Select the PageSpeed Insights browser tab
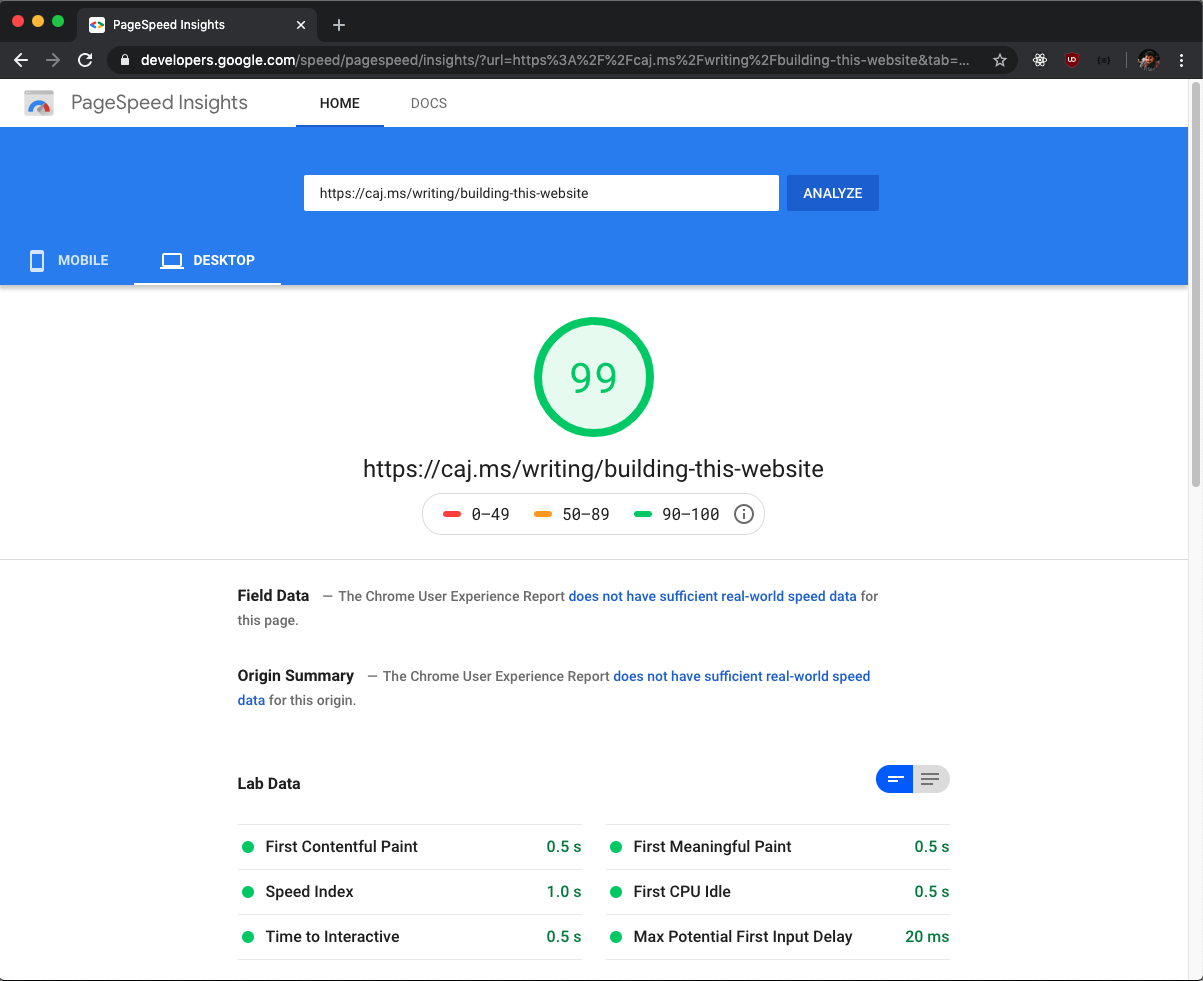The width and height of the screenshot is (1203, 981). (x=196, y=25)
